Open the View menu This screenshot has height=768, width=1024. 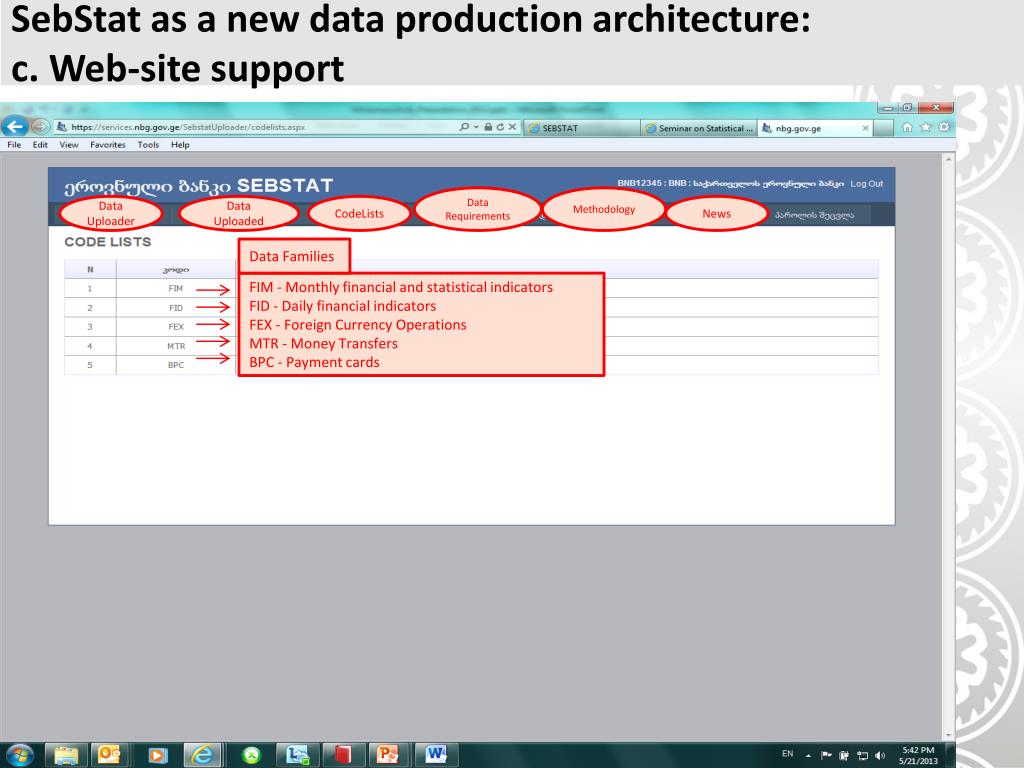pos(69,145)
